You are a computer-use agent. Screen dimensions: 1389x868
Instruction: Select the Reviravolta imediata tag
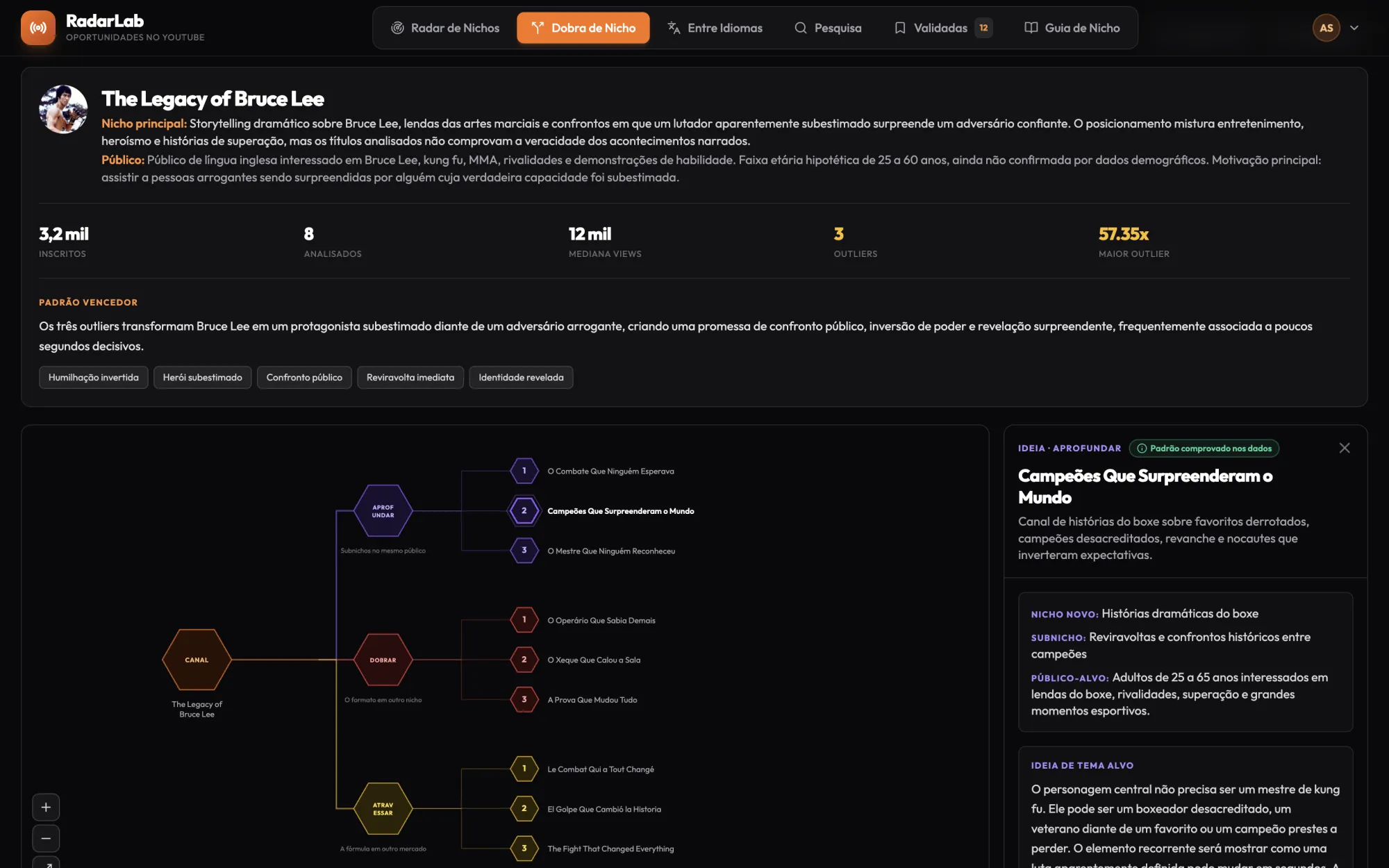click(x=410, y=377)
